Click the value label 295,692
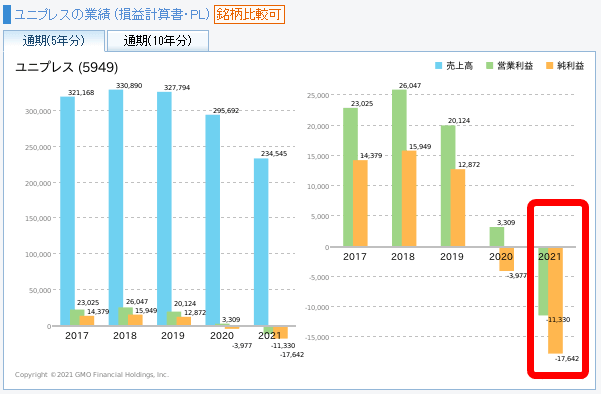Image resolution: width=601 pixels, height=394 pixels. click(226, 110)
